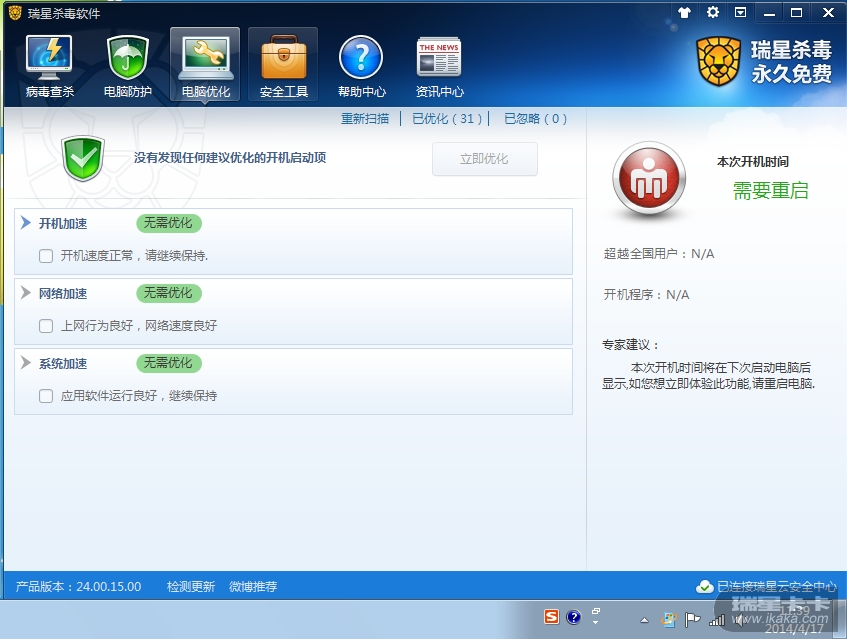The width and height of the screenshot is (847, 639).
Task: Click the 本次开机时间 label
Action: point(752,162)
